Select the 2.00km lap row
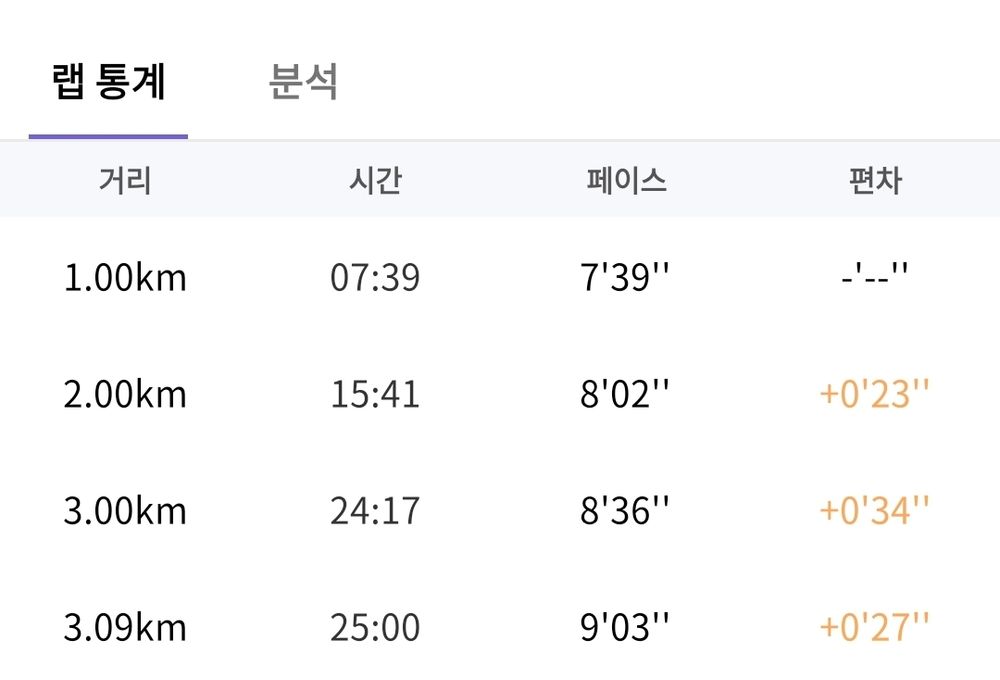The image size is (1000, 680). (x=500, y=394)
